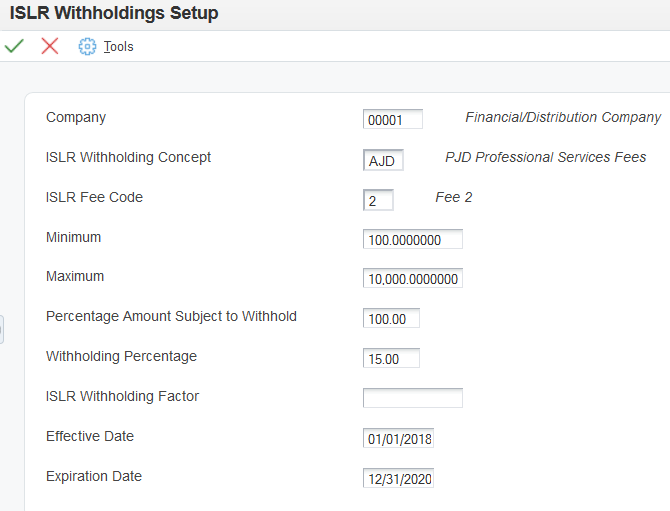Viewport: 670px width, 511px height.
Task: Click the Fee 2 description text
Action: pyautogui.click(x=454, y=197)
